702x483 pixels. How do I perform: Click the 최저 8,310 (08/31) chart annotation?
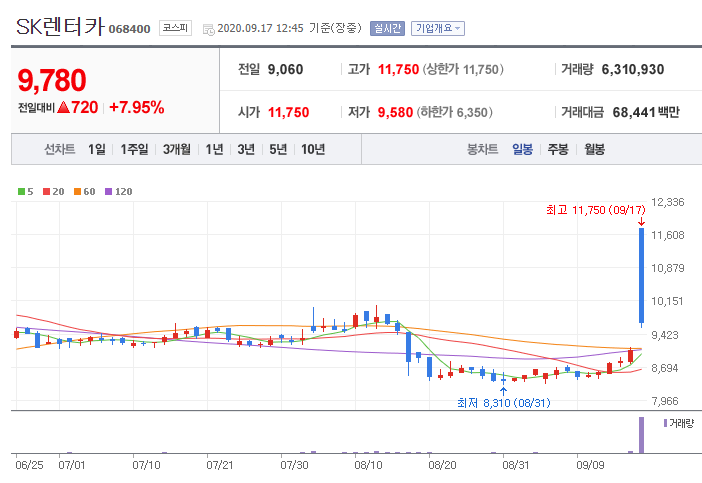pos(504,403)
